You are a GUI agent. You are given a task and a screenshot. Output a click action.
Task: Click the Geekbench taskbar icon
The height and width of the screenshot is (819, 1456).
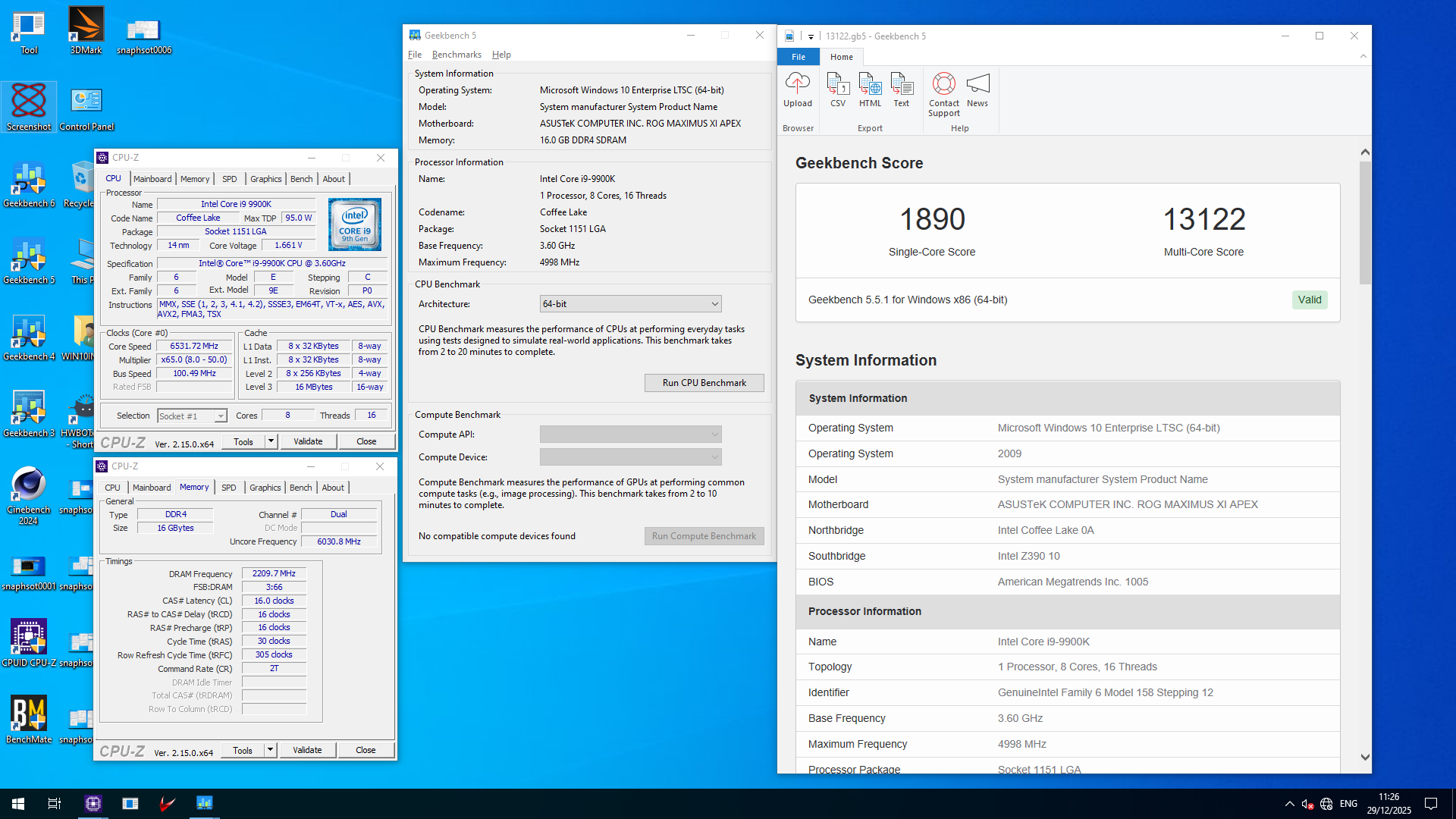click(x=205, y=804)
